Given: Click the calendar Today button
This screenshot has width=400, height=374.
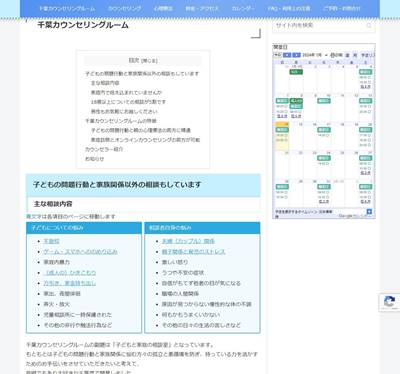Looking at the screenshot, I should pos(277,55).
